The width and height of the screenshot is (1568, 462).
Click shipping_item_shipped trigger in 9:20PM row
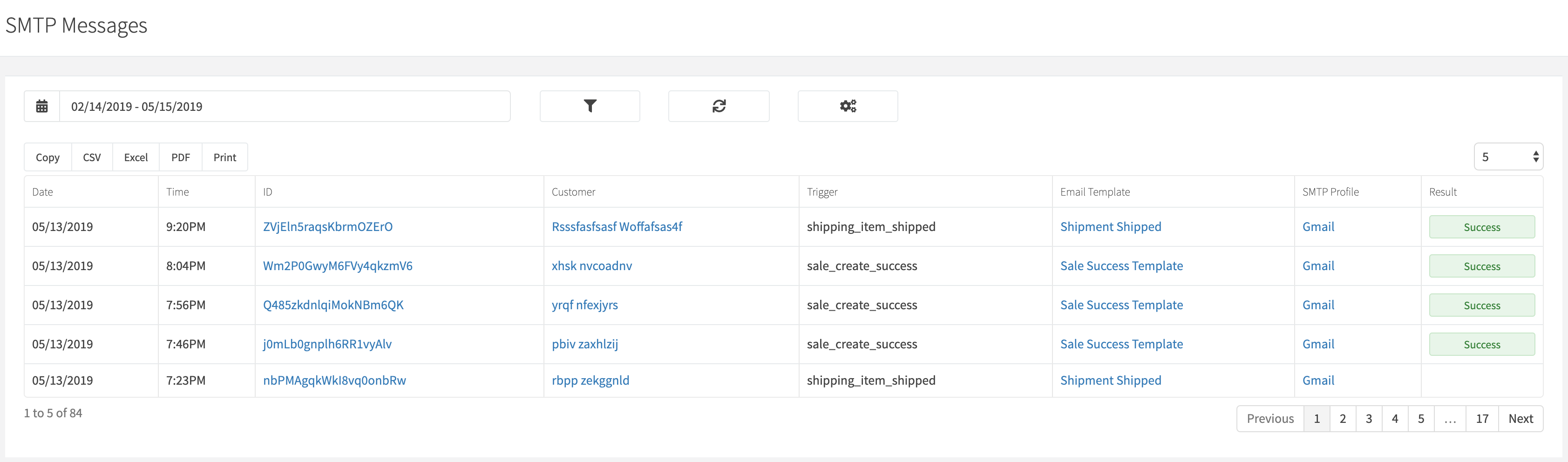(871, 227)
